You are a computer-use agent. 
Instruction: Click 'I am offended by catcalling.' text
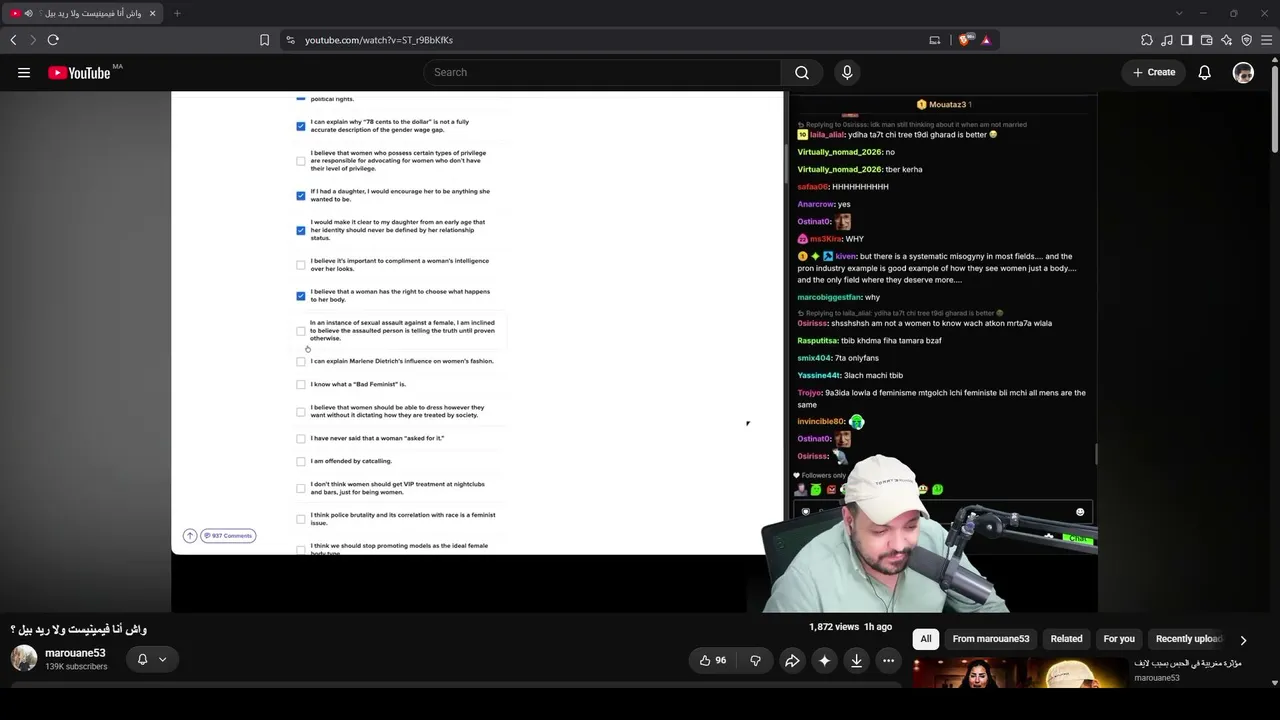(x=351, y=461)
